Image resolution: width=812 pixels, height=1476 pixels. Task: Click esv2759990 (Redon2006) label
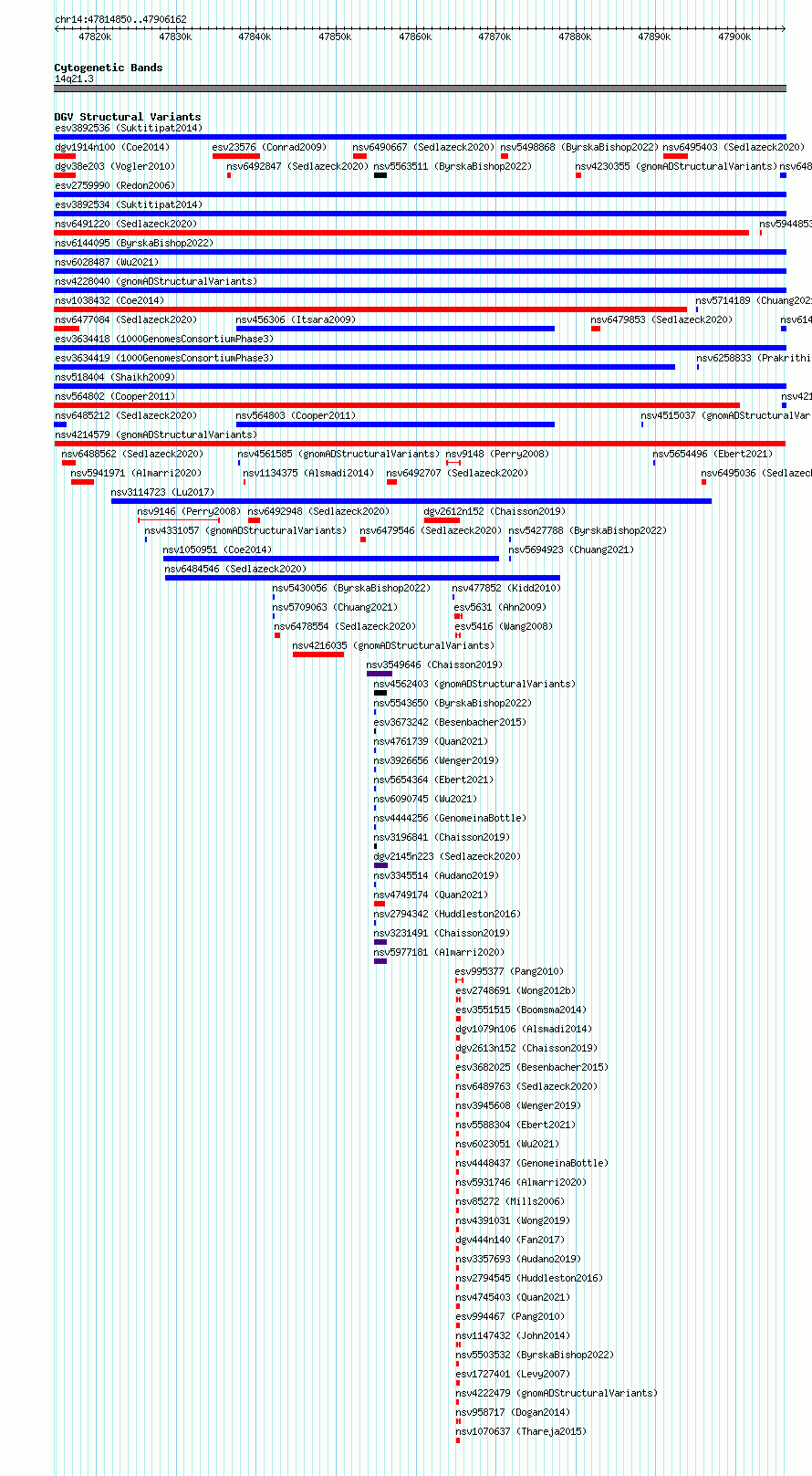115,185
